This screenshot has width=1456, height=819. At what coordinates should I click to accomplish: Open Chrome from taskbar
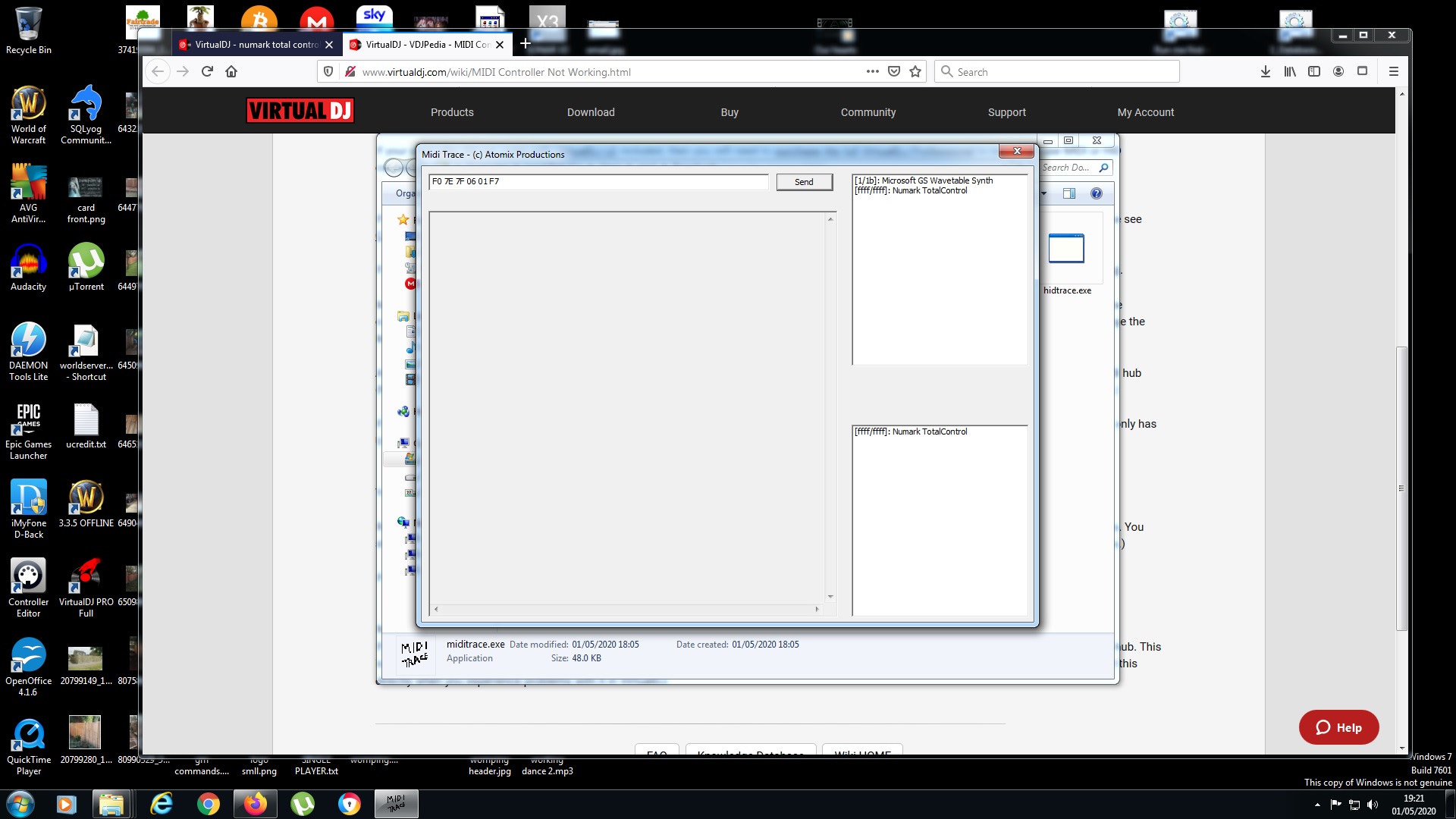209,804
